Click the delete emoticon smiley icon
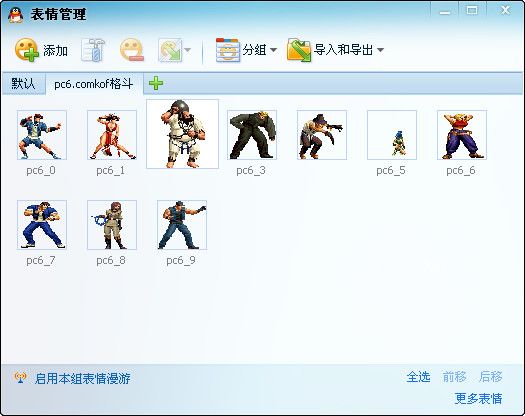Screen dimensions: 525x416 click(x=132, y=50)
